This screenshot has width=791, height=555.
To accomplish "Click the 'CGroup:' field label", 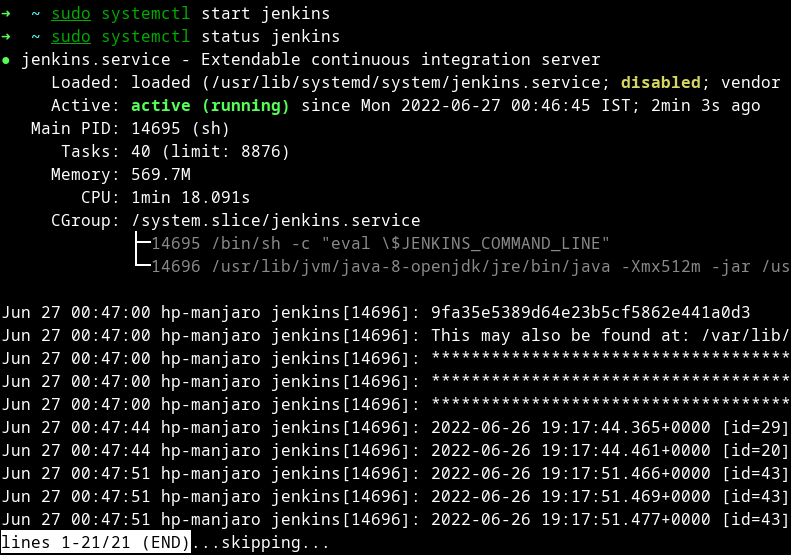I will pos(86,220).
